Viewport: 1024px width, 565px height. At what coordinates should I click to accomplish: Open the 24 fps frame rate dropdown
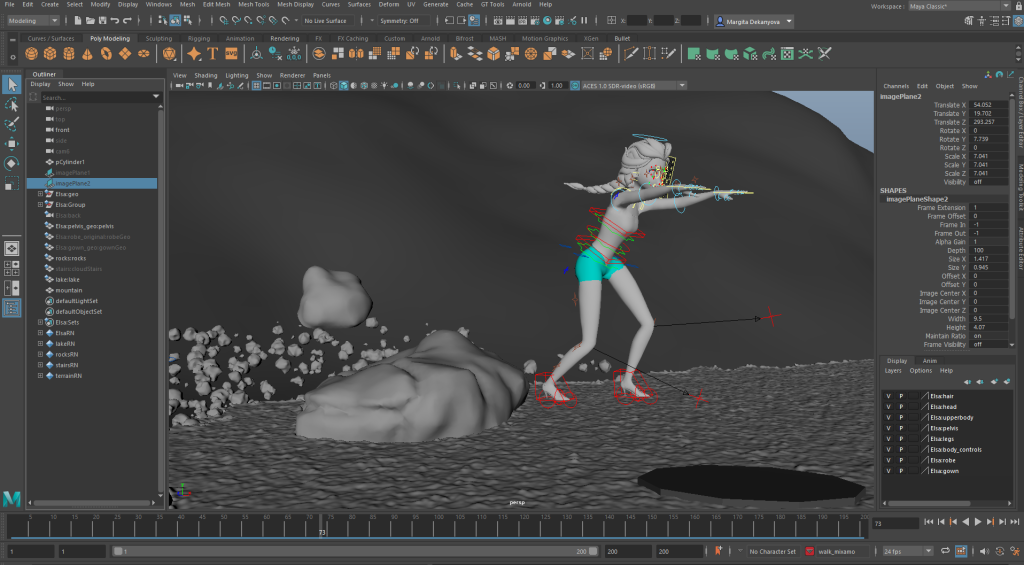pyautogui.click(x=907, y=551)
